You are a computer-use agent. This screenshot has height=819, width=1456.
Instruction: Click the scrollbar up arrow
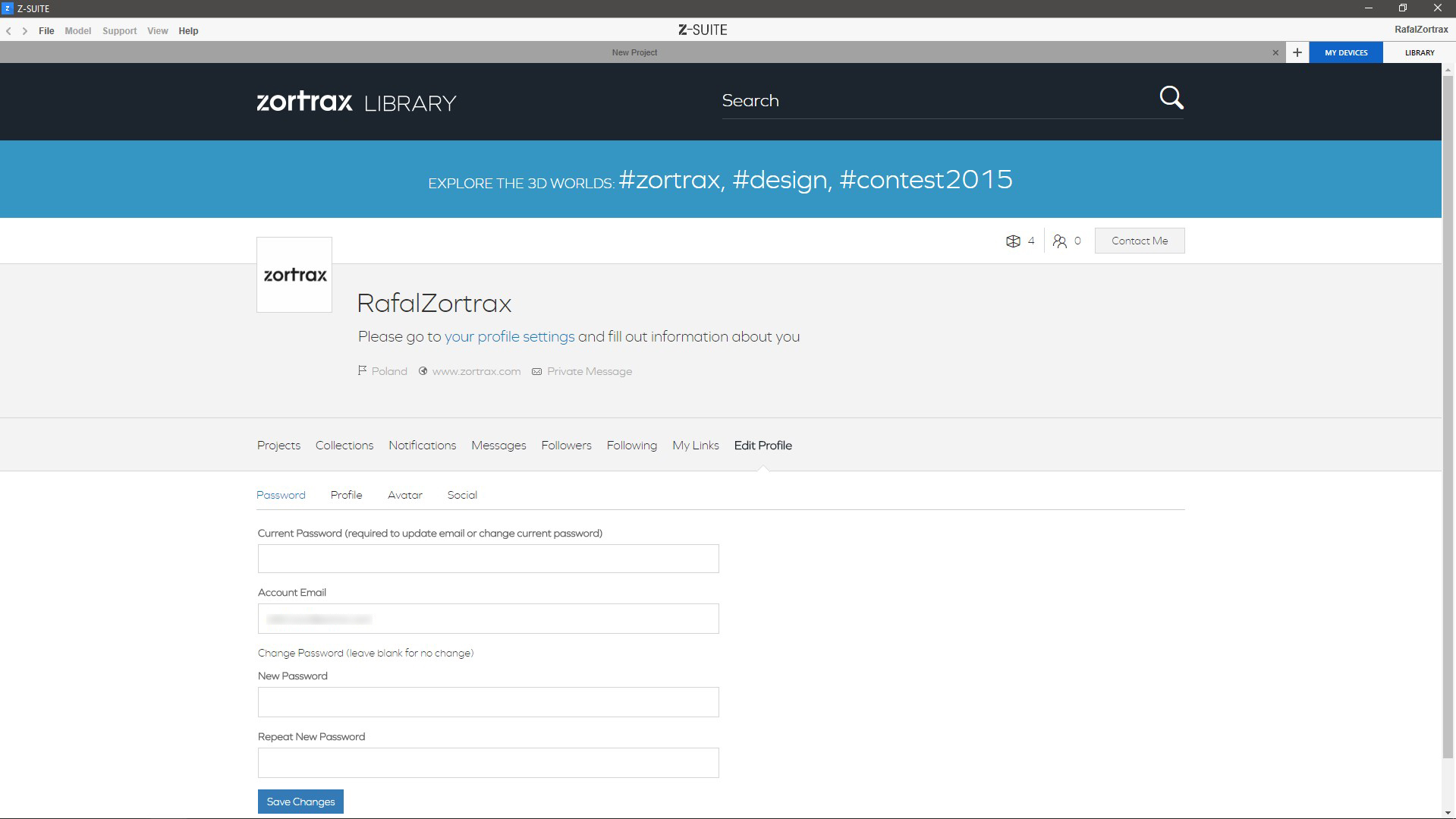point(1448,69)
